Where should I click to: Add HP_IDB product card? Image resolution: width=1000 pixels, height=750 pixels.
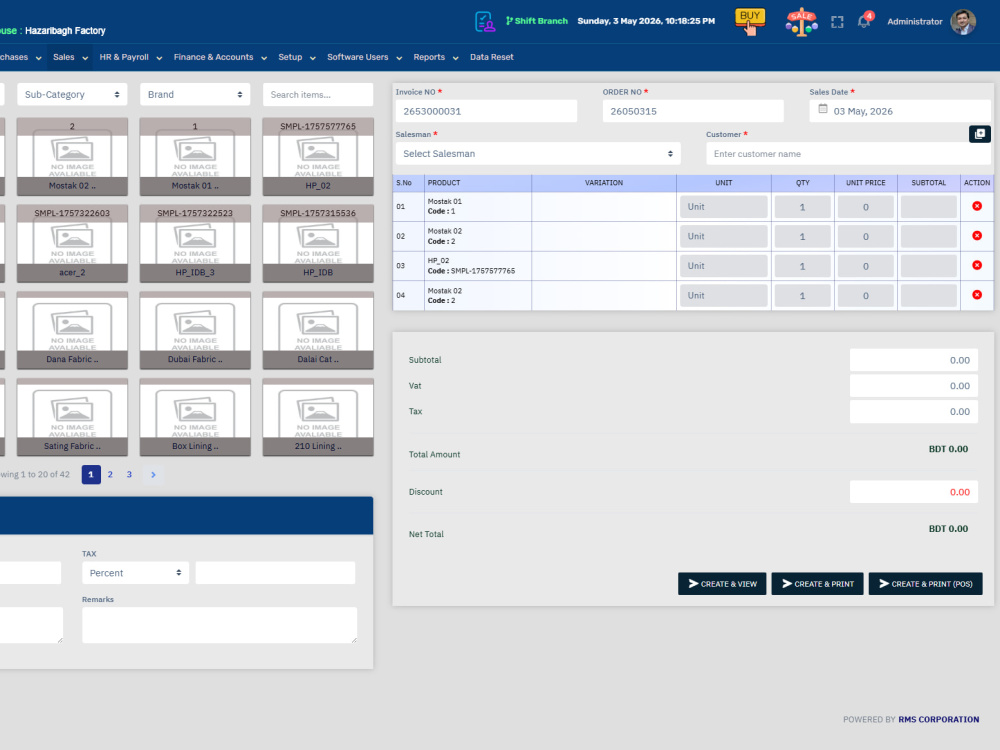[x=318, y=244]
